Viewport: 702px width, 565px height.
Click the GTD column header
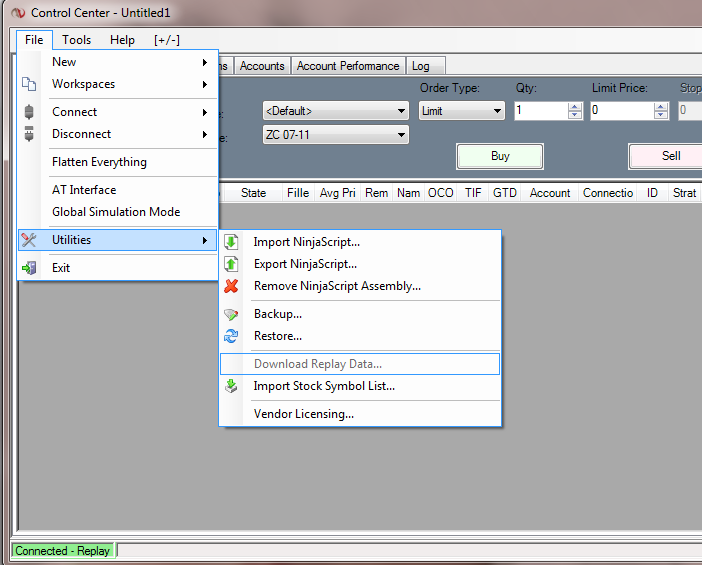click(x=505, y=193)
